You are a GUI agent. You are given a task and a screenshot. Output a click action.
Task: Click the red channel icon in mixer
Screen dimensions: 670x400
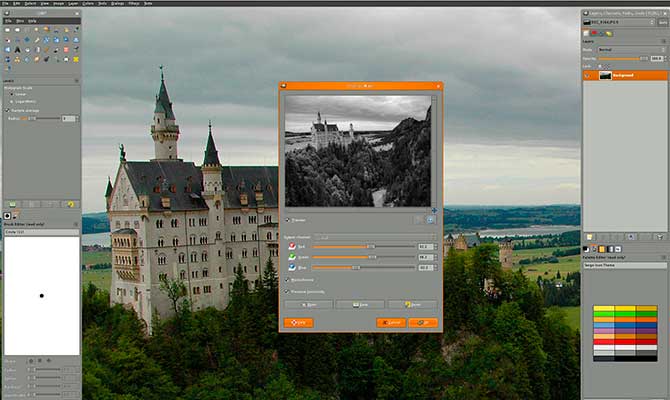tap(292, 246)
